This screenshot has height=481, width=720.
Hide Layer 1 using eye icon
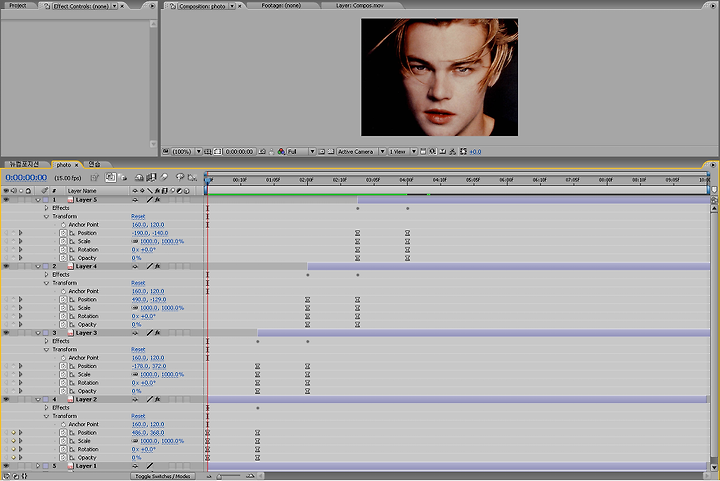coord(6,466)
